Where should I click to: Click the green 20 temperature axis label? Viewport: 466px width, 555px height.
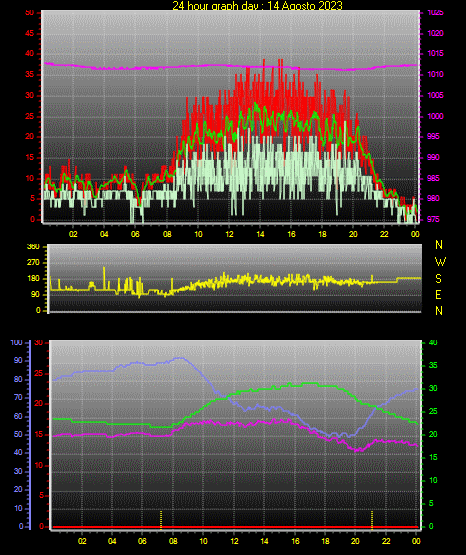433,434
